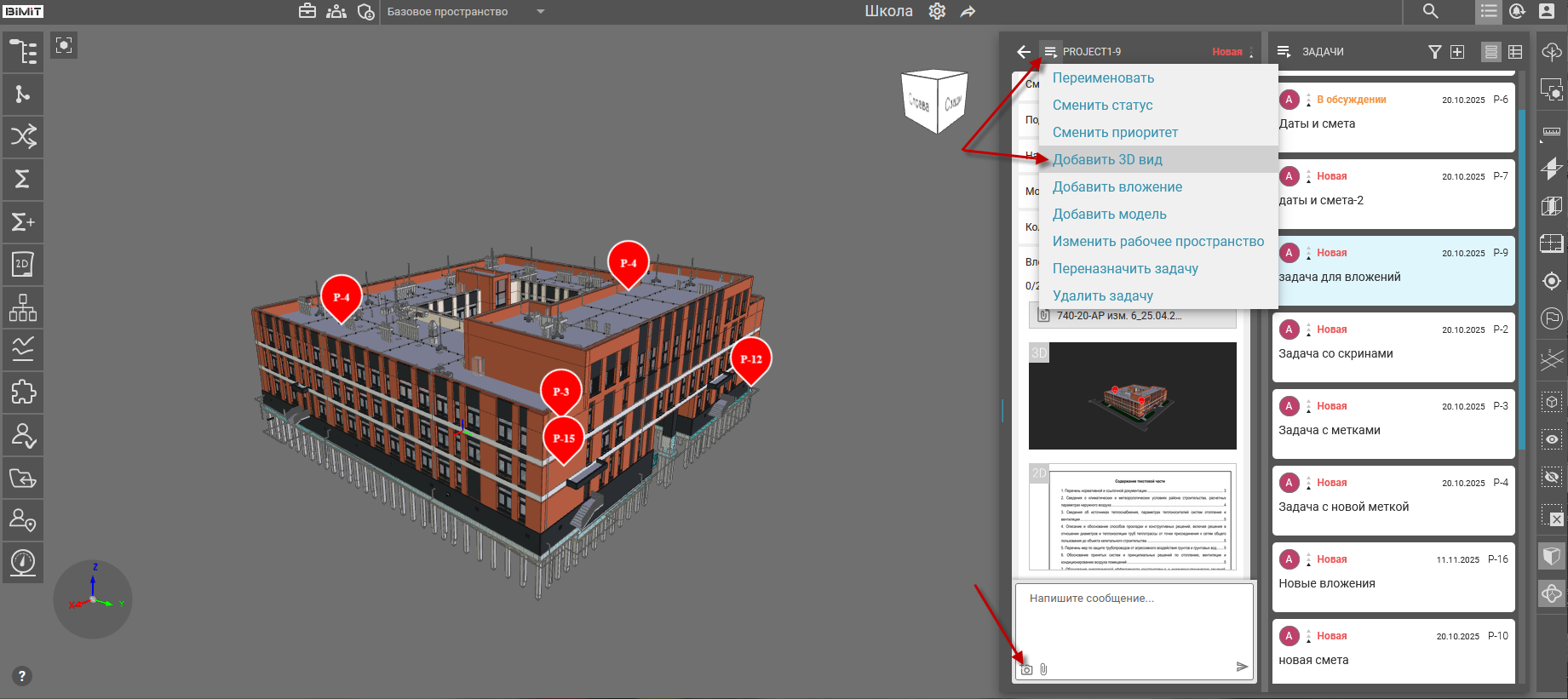Open the ЗАДАЧИ panel menu icon
The width and height of the screenshot is (1568, 699).
(x=1284, y=52)
